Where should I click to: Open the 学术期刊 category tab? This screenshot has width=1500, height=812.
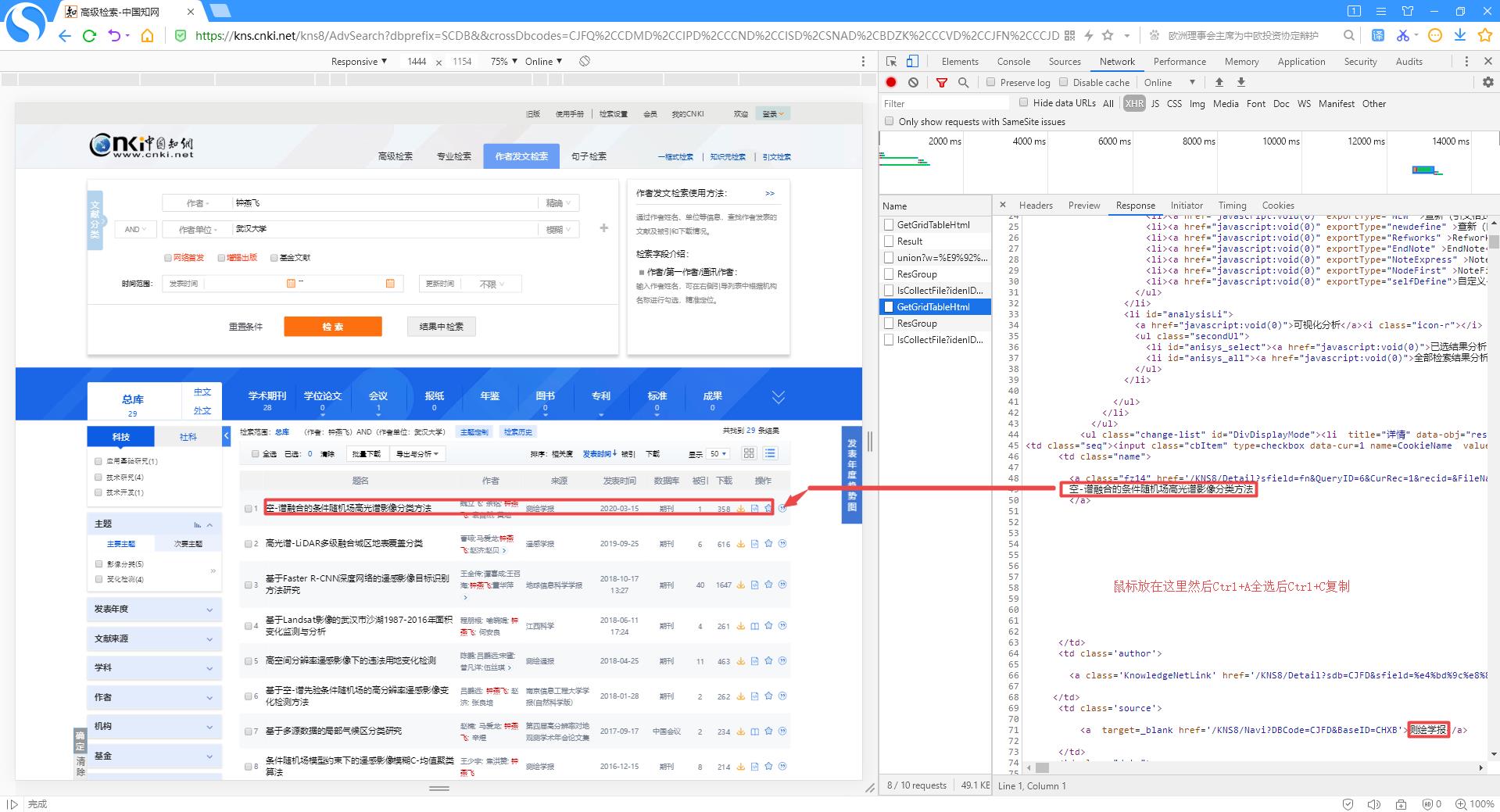point(267,400)
